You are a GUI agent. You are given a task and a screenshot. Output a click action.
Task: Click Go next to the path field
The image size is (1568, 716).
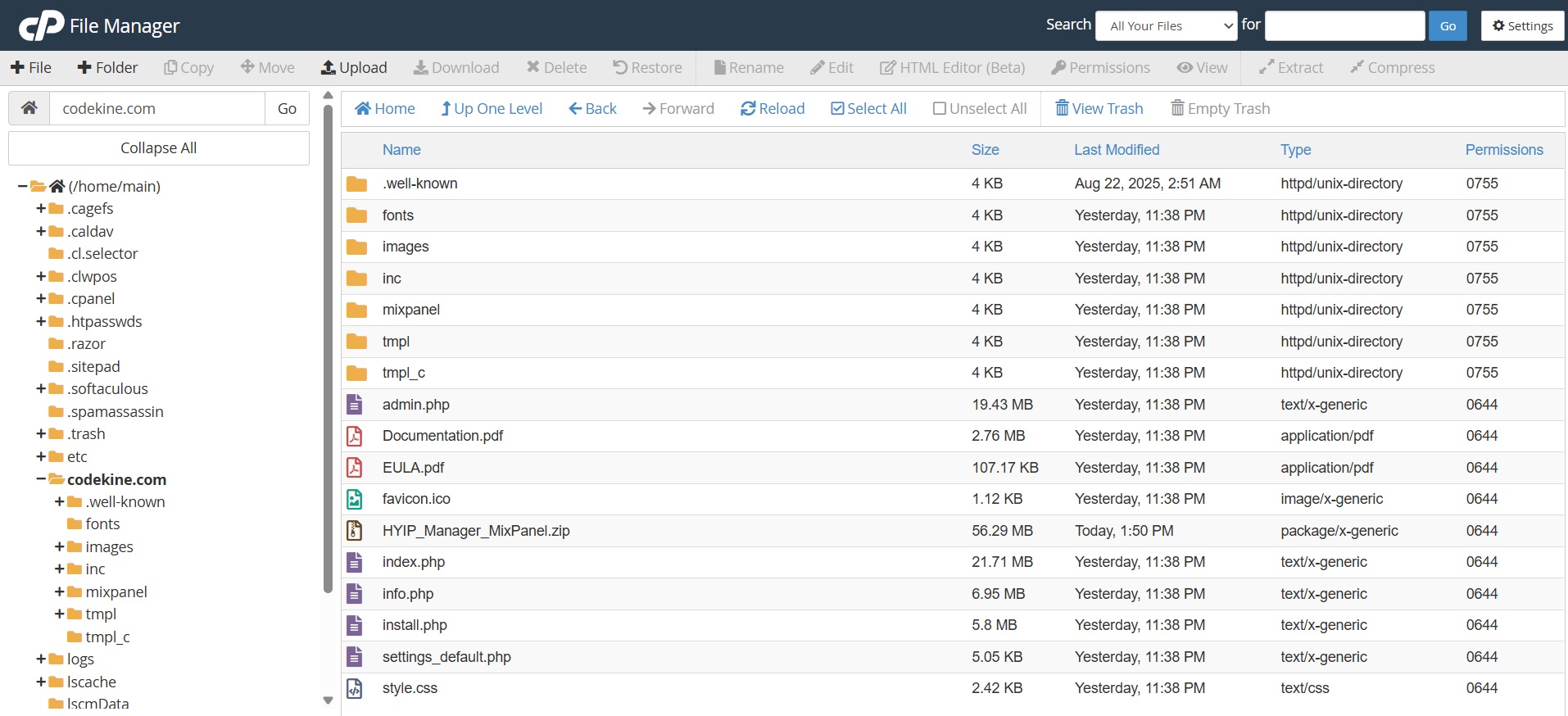(x=287, y=108)
